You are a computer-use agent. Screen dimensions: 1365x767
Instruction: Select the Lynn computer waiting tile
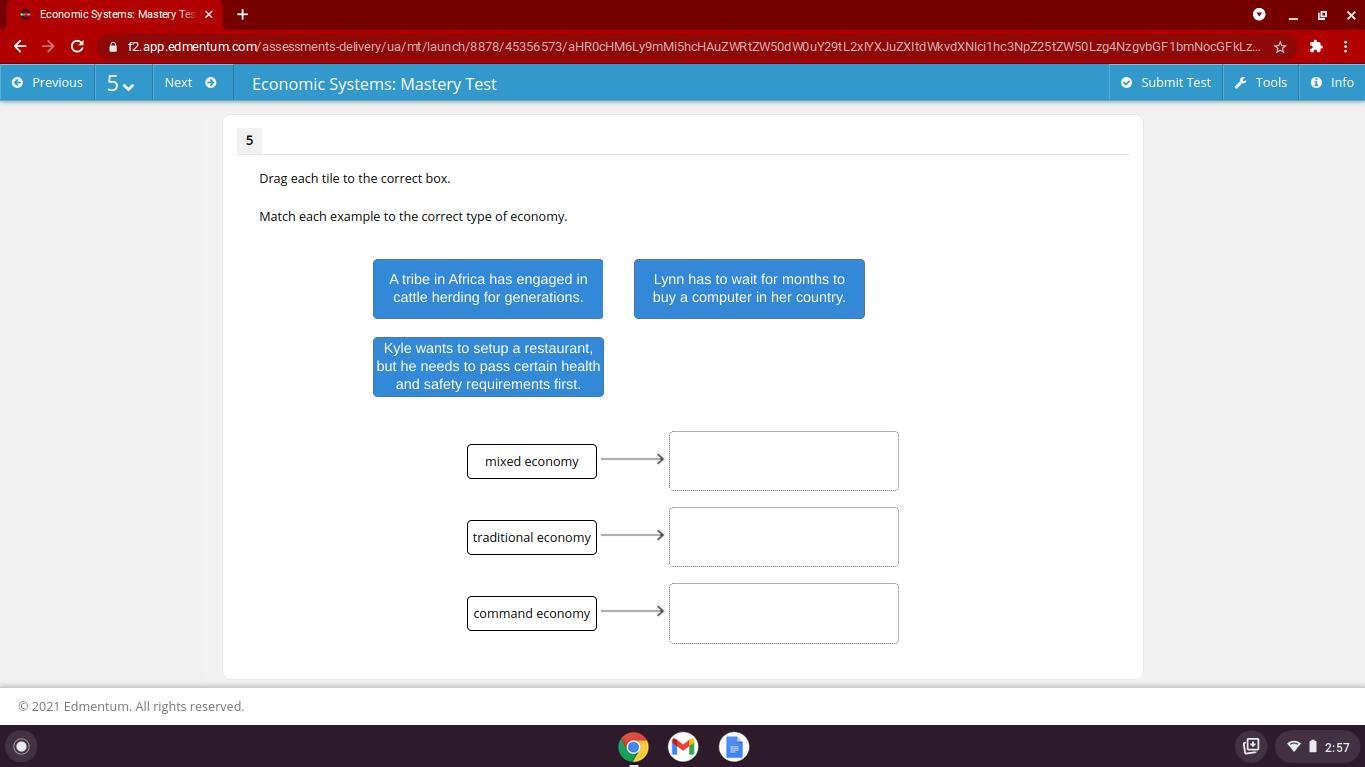[749, 288]
